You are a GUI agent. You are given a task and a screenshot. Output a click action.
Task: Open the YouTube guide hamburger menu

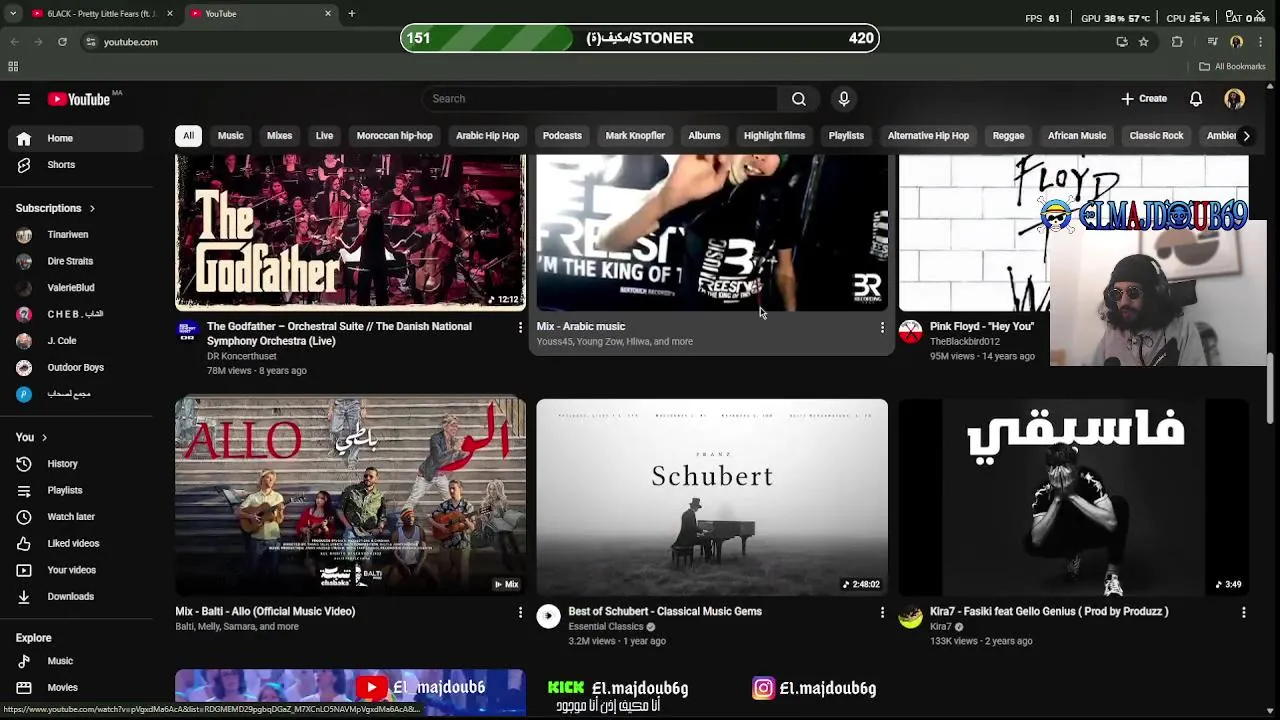(x=24, y=99)
